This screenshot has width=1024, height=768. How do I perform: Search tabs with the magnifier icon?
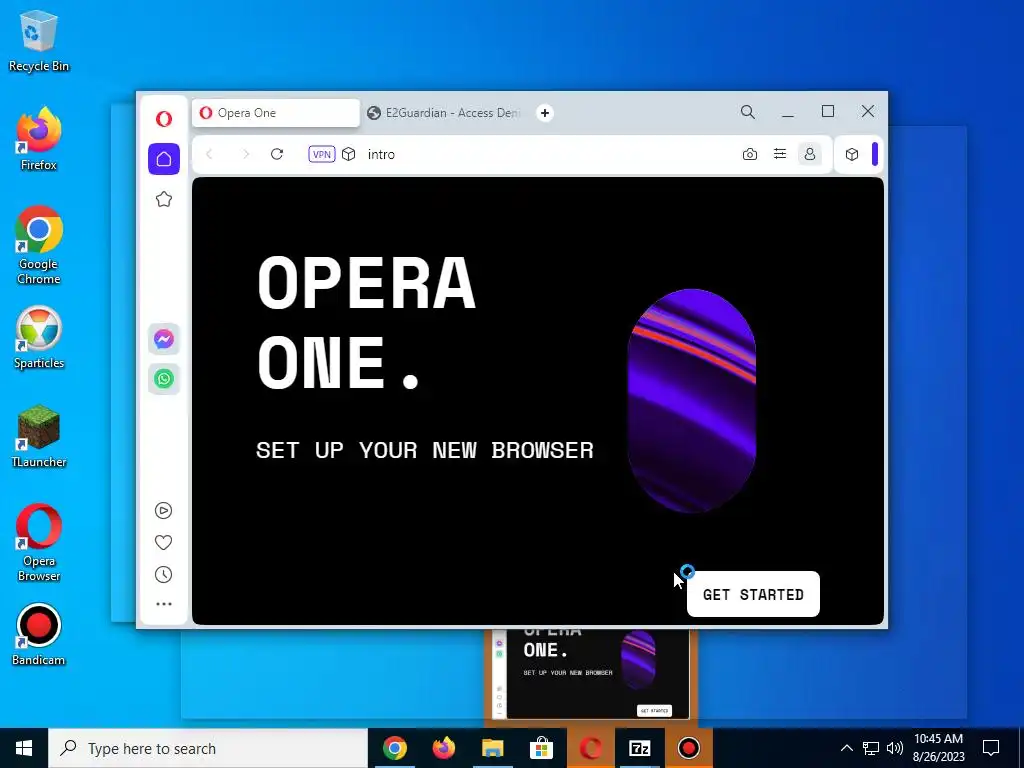pos(748,112)
